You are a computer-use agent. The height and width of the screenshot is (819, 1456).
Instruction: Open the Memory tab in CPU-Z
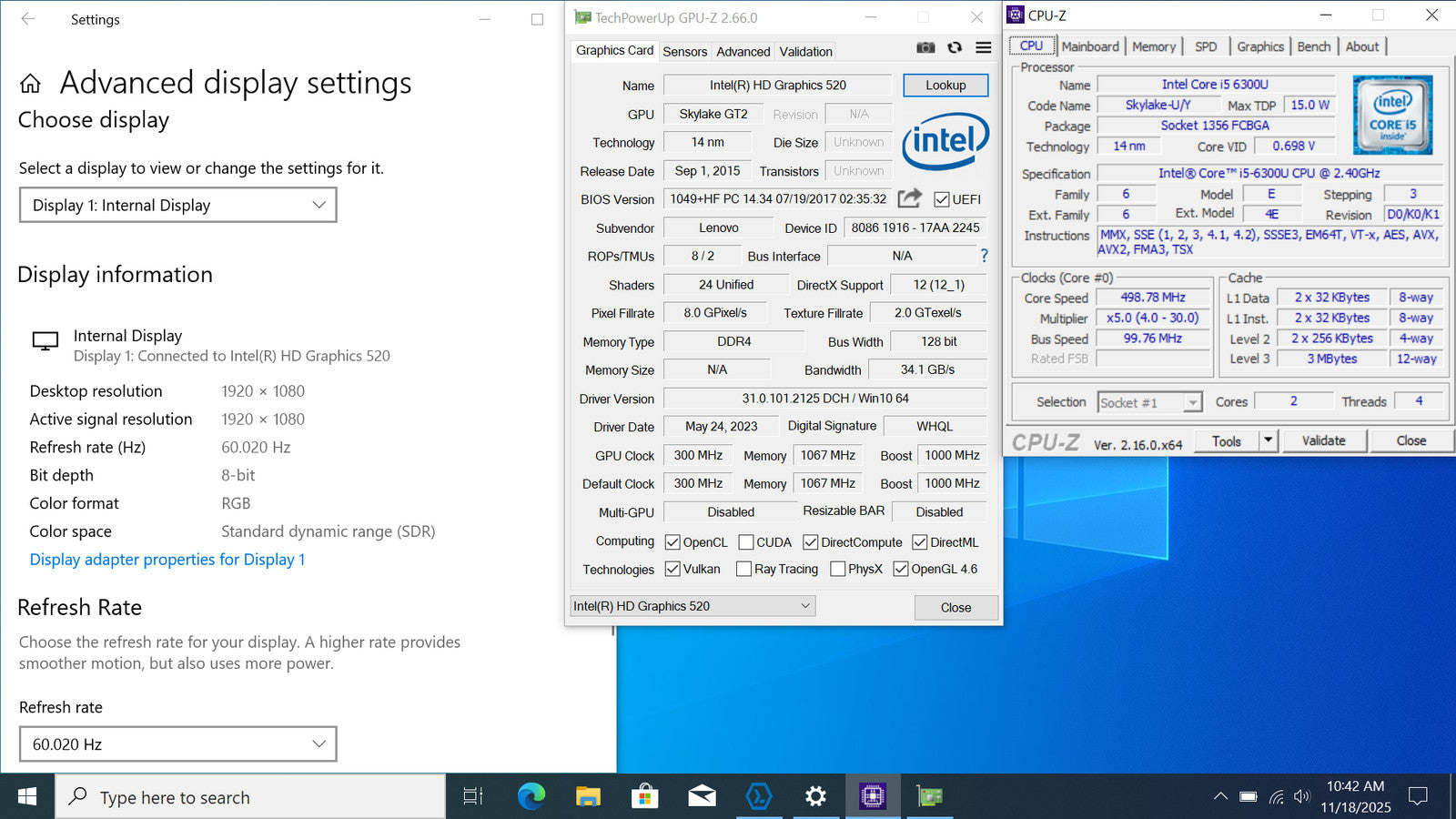(1153, 46)
